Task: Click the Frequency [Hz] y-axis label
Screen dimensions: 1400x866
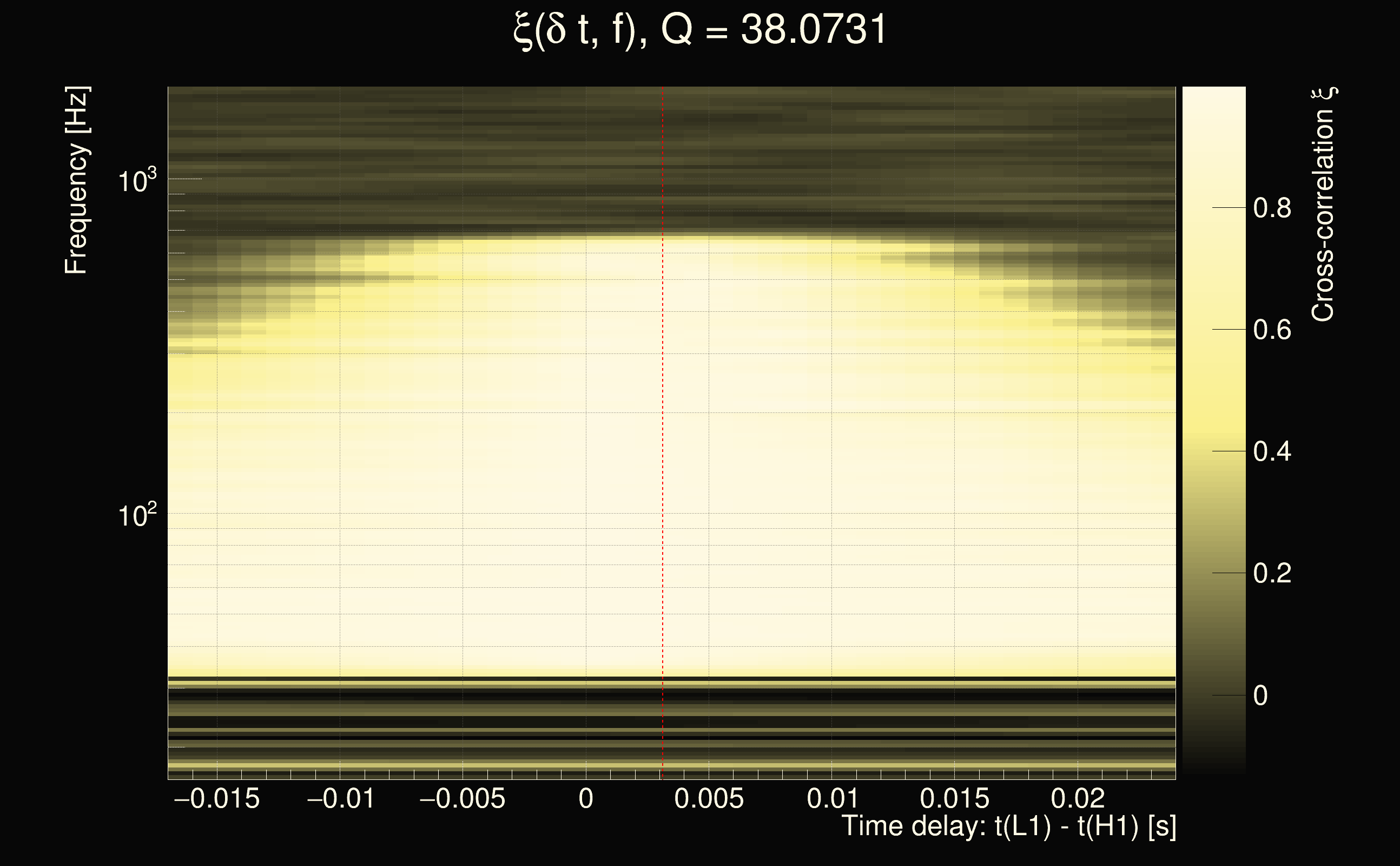Action: (x=76, y=180)
